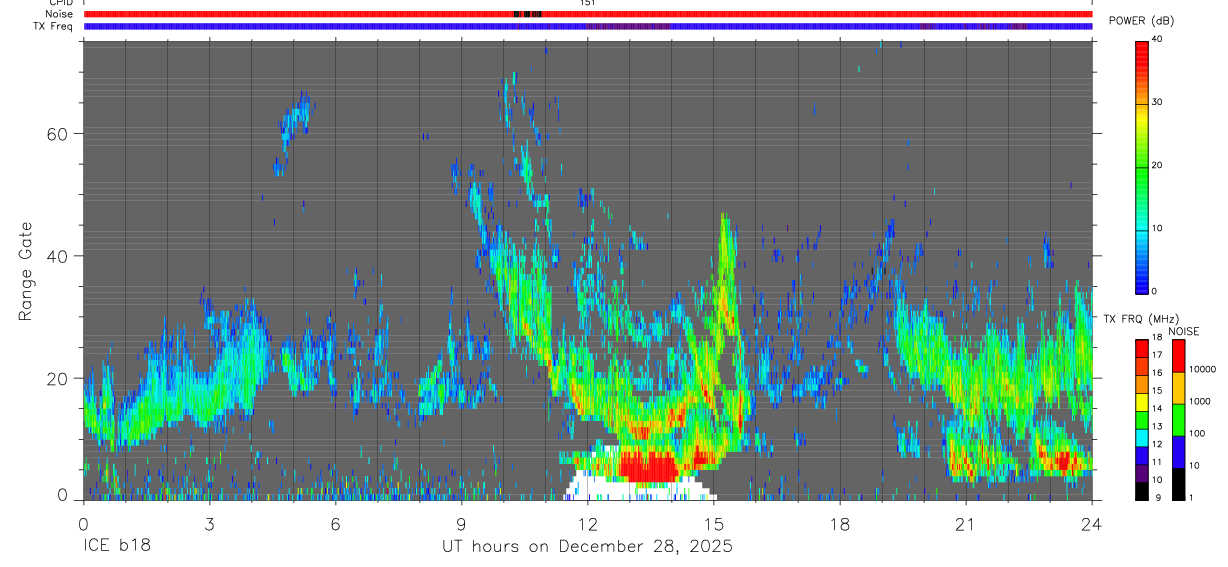Click the 0 range gate tick label
Screen dimensions: 1228x567
click(62, 494)
